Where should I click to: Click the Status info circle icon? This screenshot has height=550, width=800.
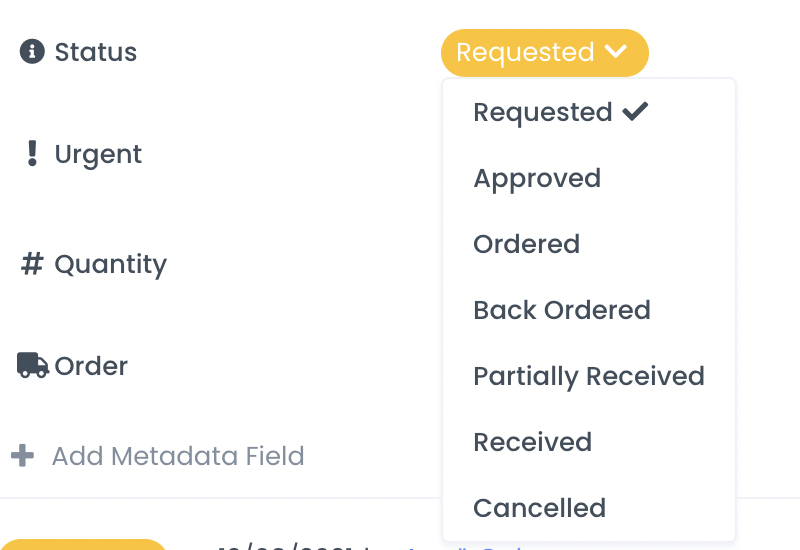coord(32,52)
